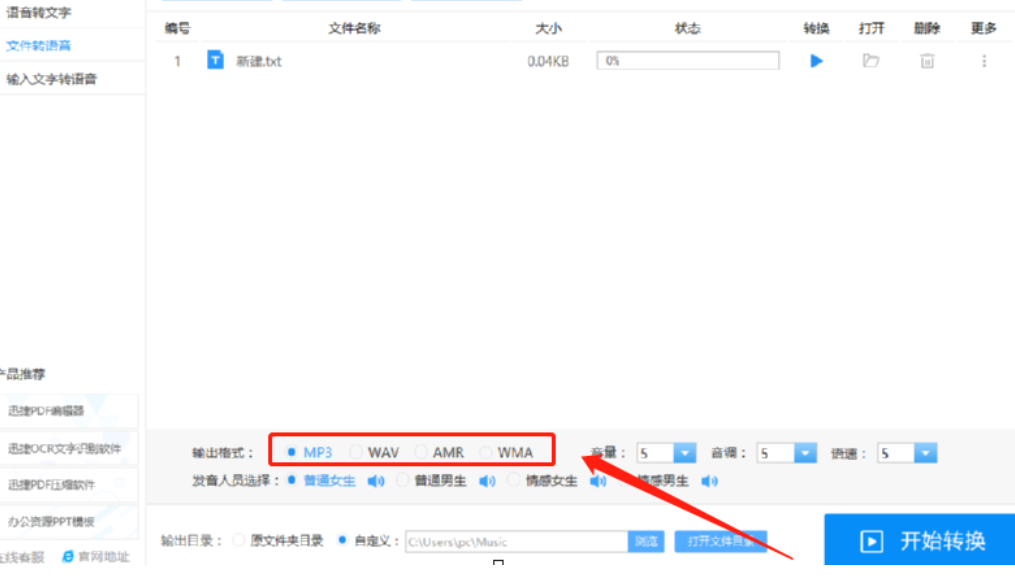Click output path field C:\Users\pc\Music
This screenshot has height=576, width=1015.
[517, 542]
